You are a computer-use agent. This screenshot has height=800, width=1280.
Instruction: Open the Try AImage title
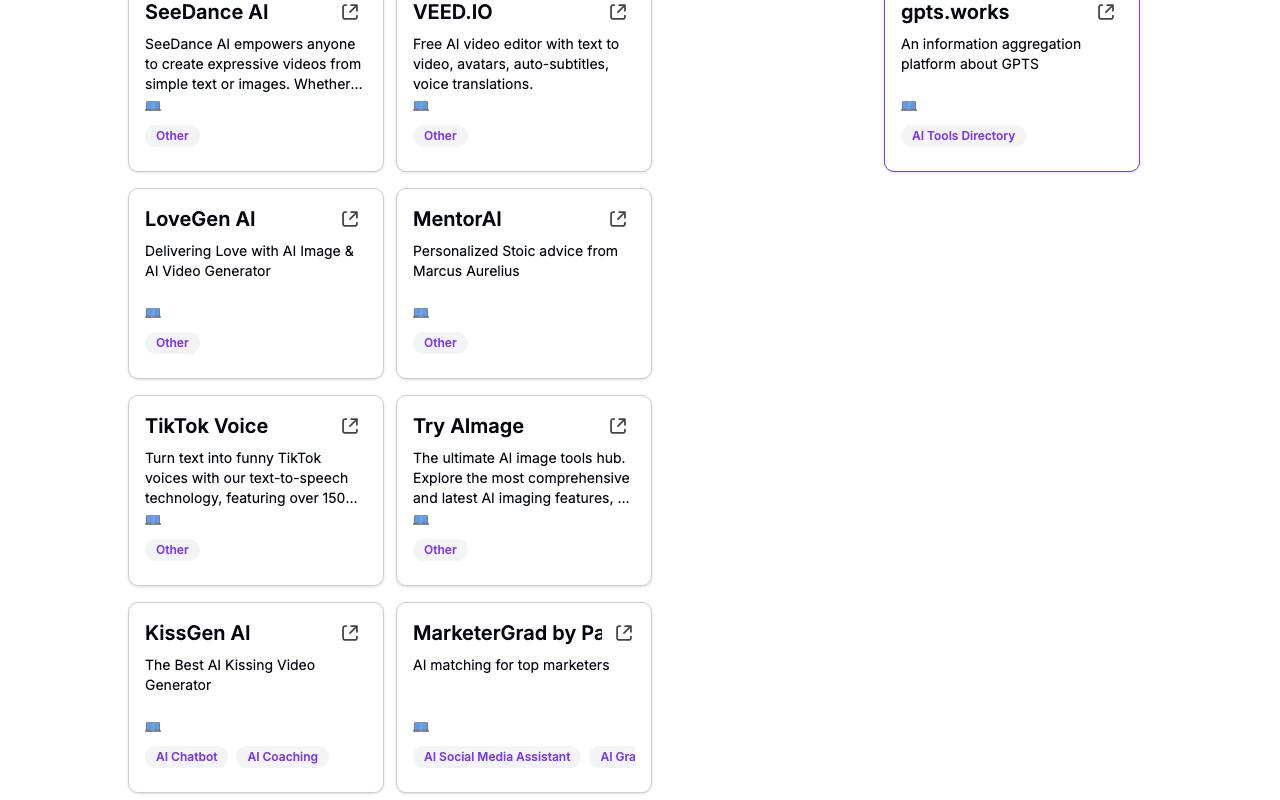468,426
